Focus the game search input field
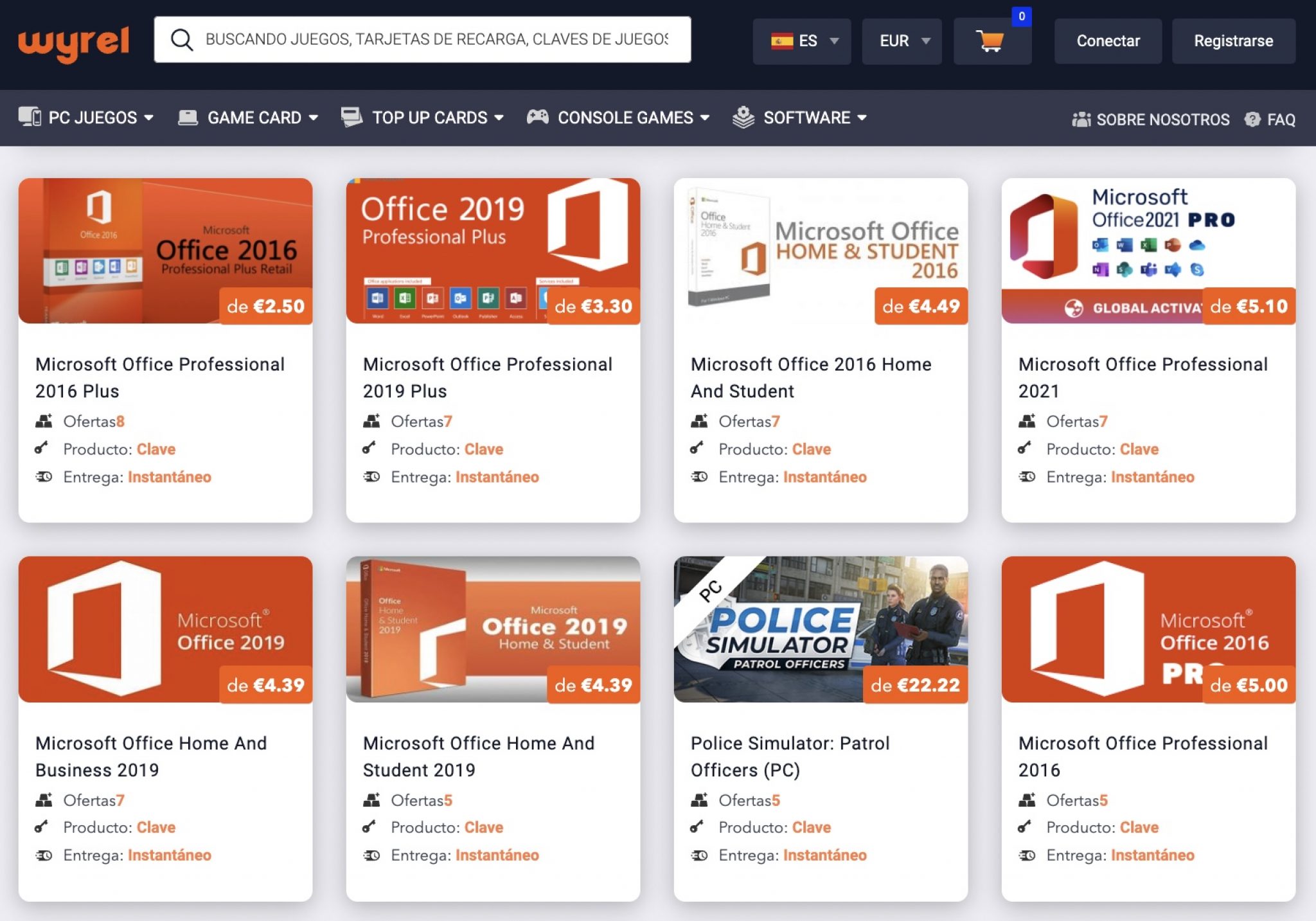The width and height of the screenshot is (1316, 921). pyautogui.click(x=437, y=40)
